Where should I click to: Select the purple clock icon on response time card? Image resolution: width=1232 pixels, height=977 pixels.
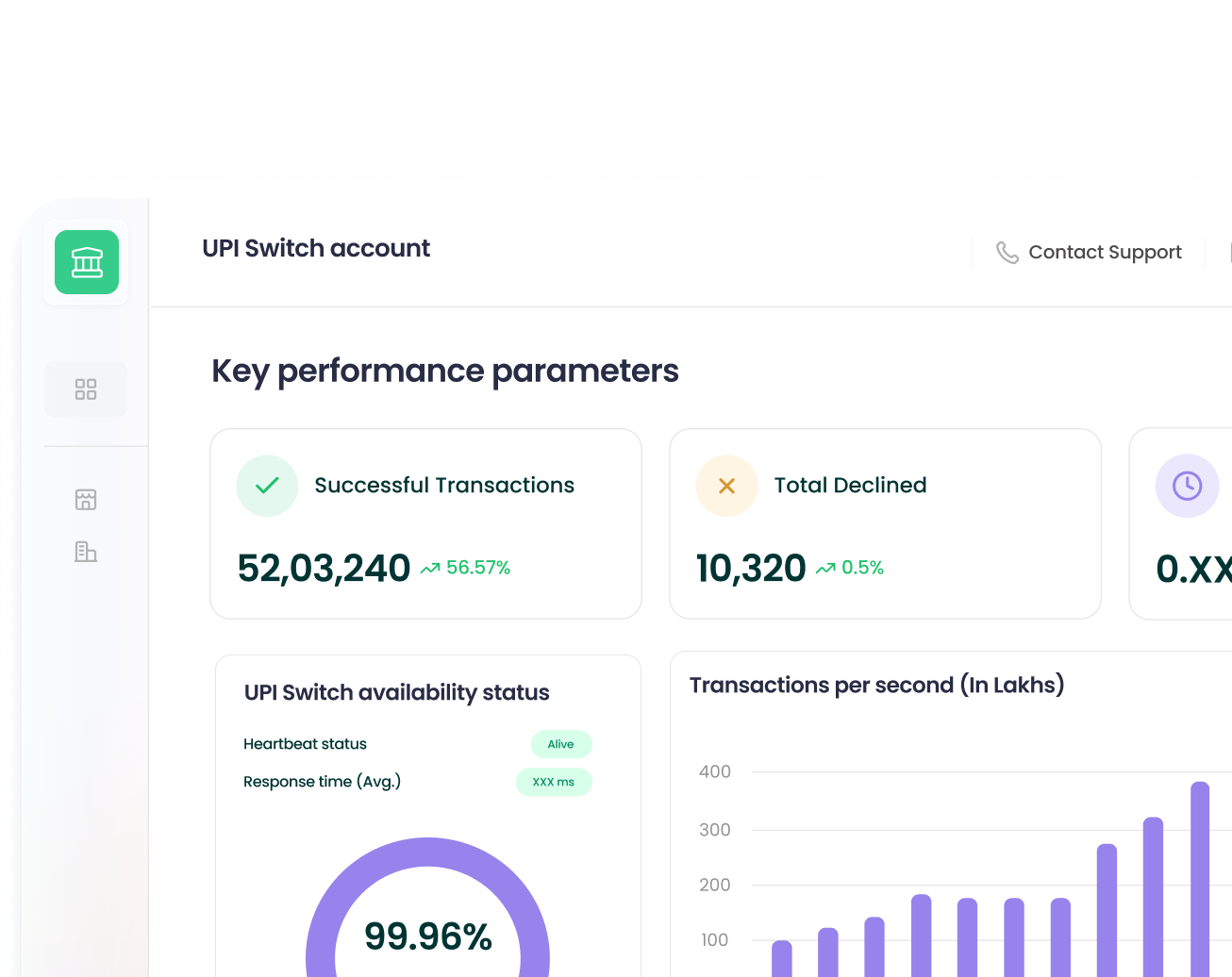[x=1187, y=485]
